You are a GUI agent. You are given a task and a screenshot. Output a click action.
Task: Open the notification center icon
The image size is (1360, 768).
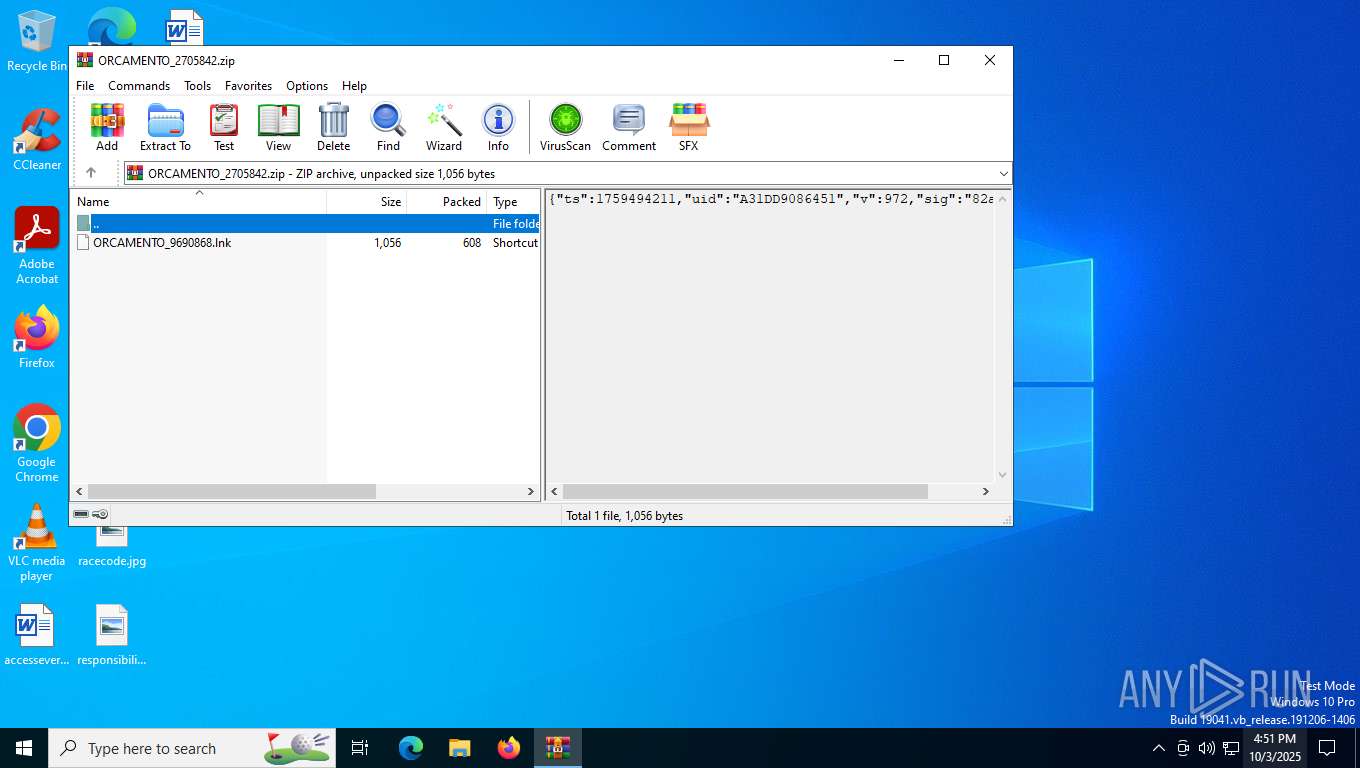pos(1327,748)
